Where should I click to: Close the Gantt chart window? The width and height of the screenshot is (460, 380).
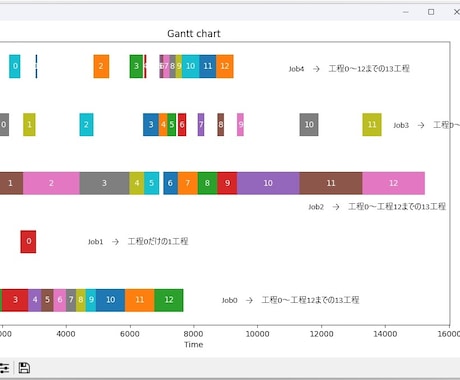[x=457, y=12]
